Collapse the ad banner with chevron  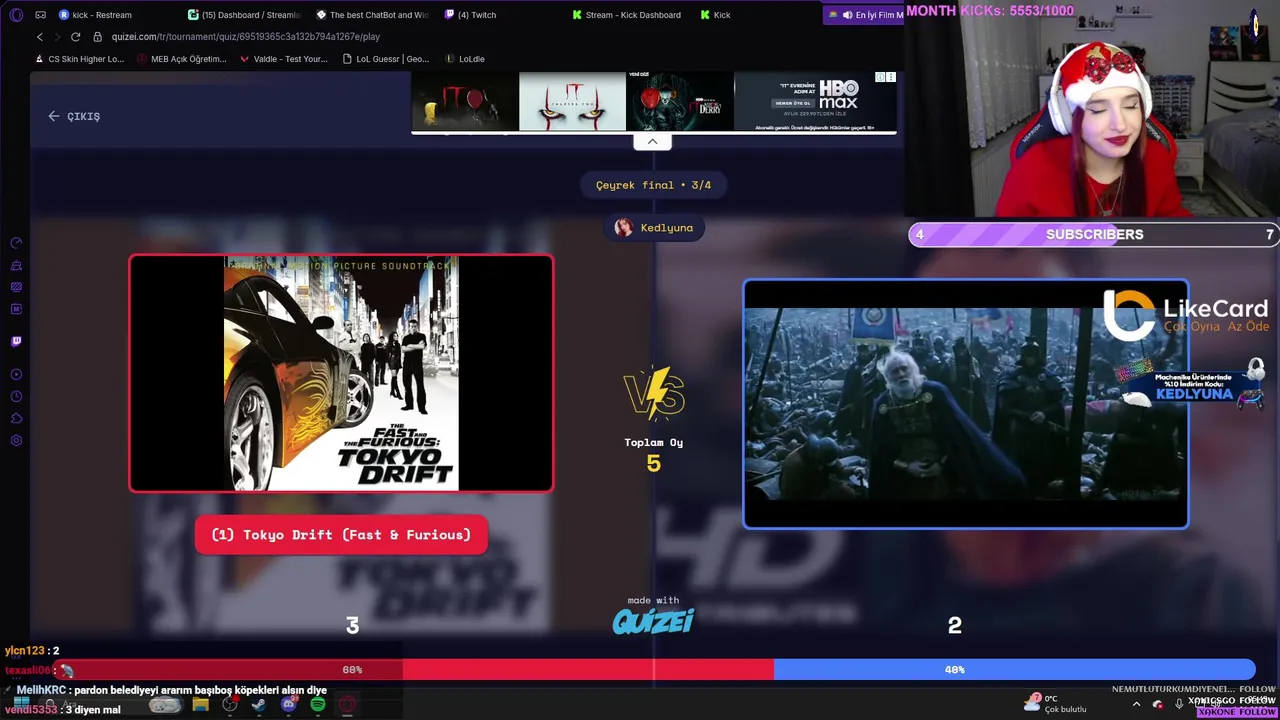point(652,141)
